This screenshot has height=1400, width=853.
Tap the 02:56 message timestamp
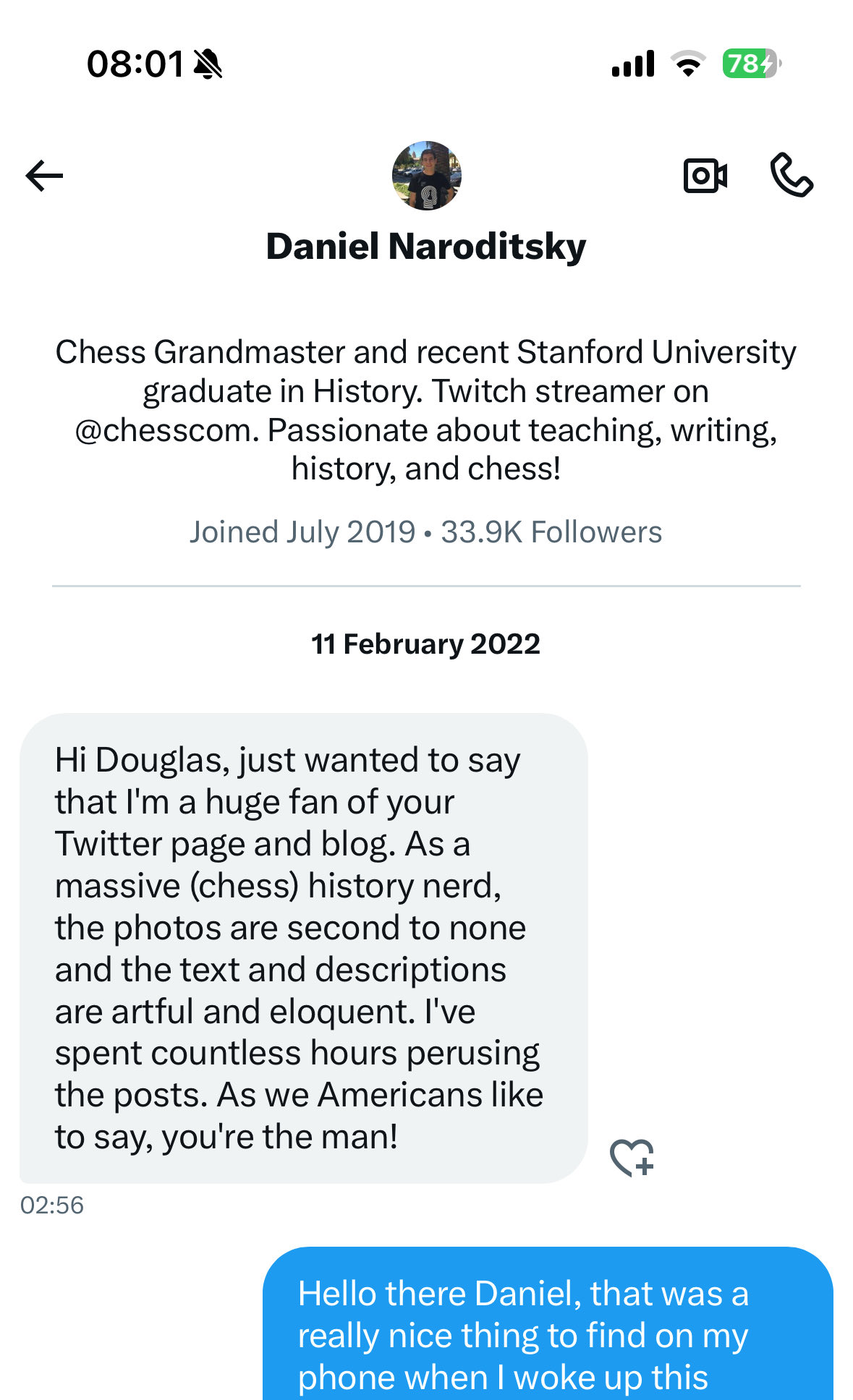click(52, 1205)
